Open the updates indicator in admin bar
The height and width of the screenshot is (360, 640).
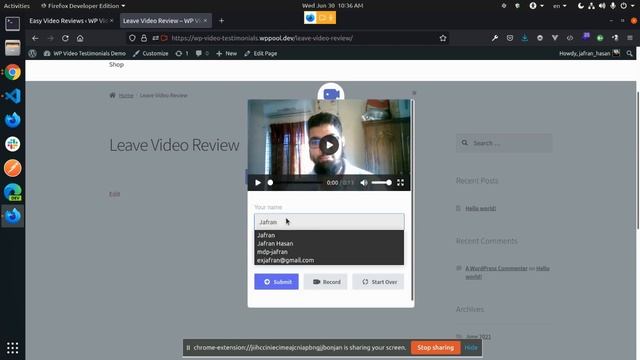pos(182,53)
